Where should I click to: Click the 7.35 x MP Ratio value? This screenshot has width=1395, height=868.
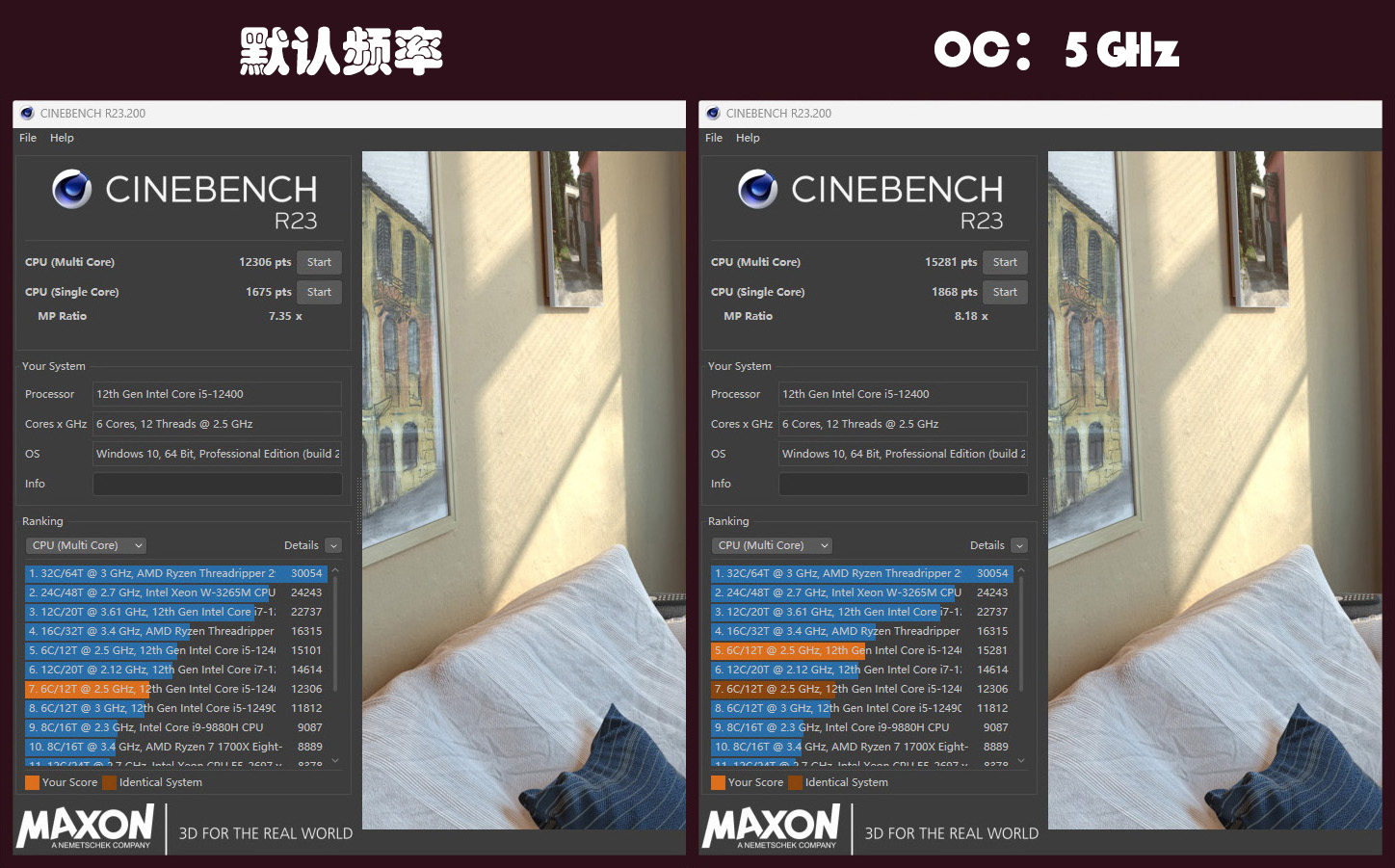[285, 316]
